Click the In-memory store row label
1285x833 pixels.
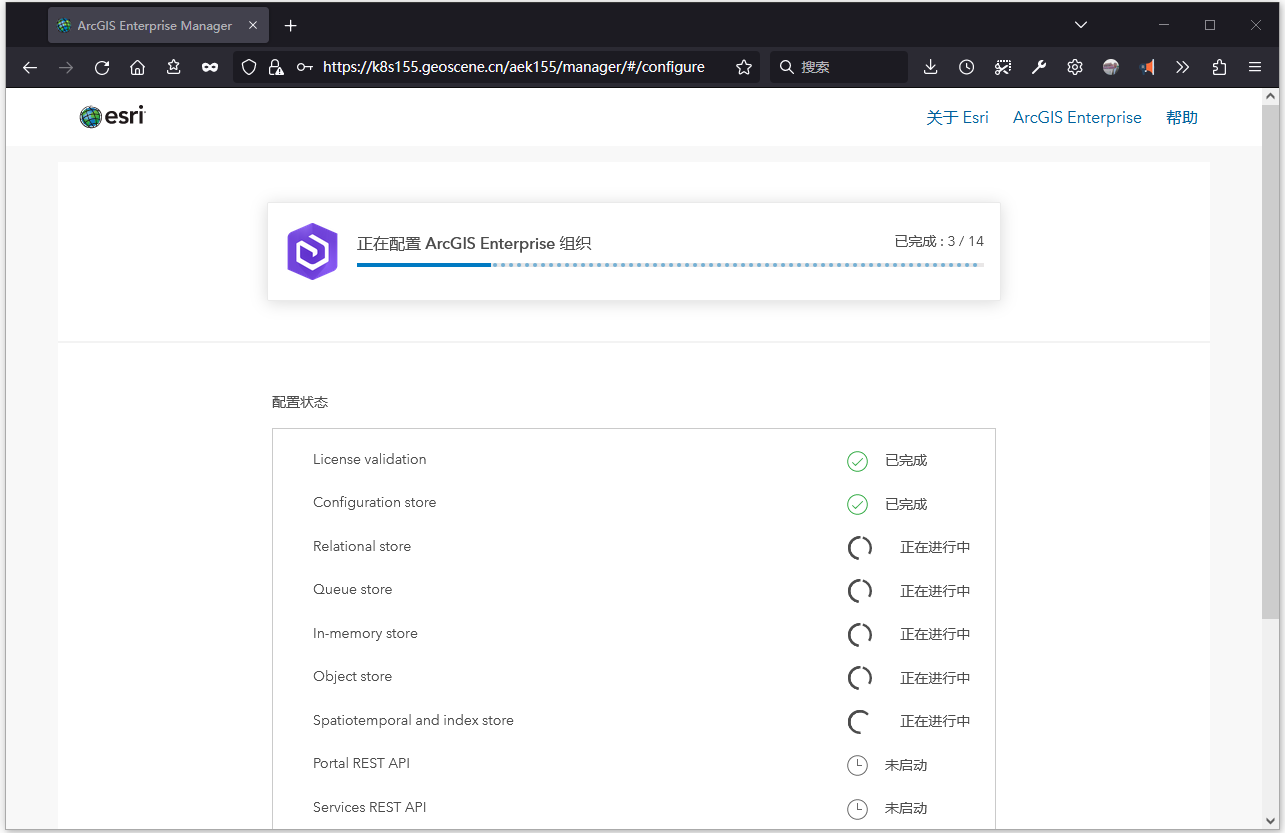[366, 633]
